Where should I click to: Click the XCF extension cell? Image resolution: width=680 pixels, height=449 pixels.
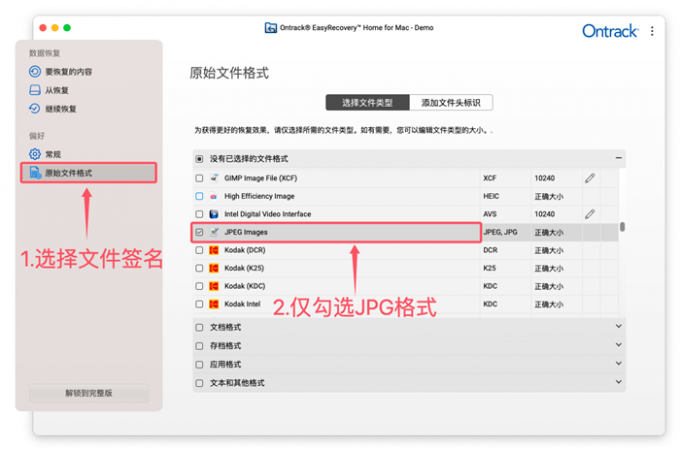pyautogui.click(x=490, y=178)
